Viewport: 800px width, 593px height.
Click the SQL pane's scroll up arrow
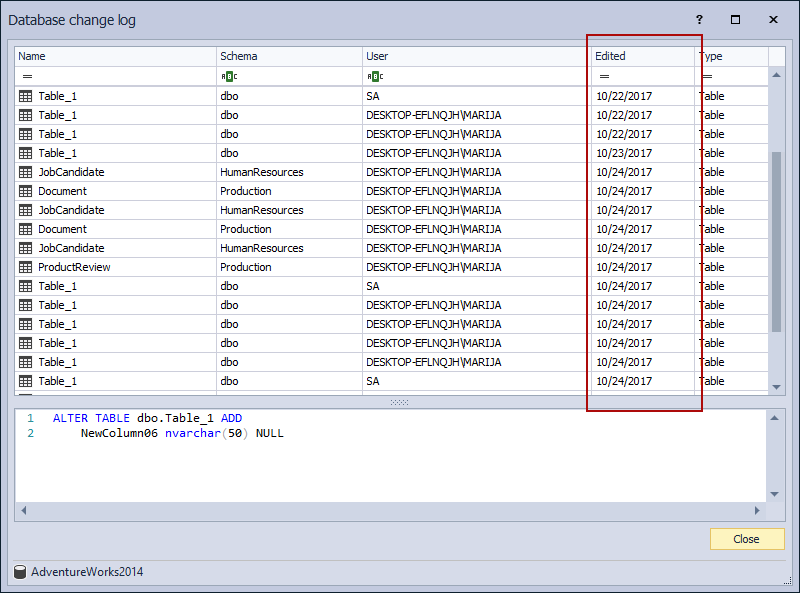(x=774, y=418)
